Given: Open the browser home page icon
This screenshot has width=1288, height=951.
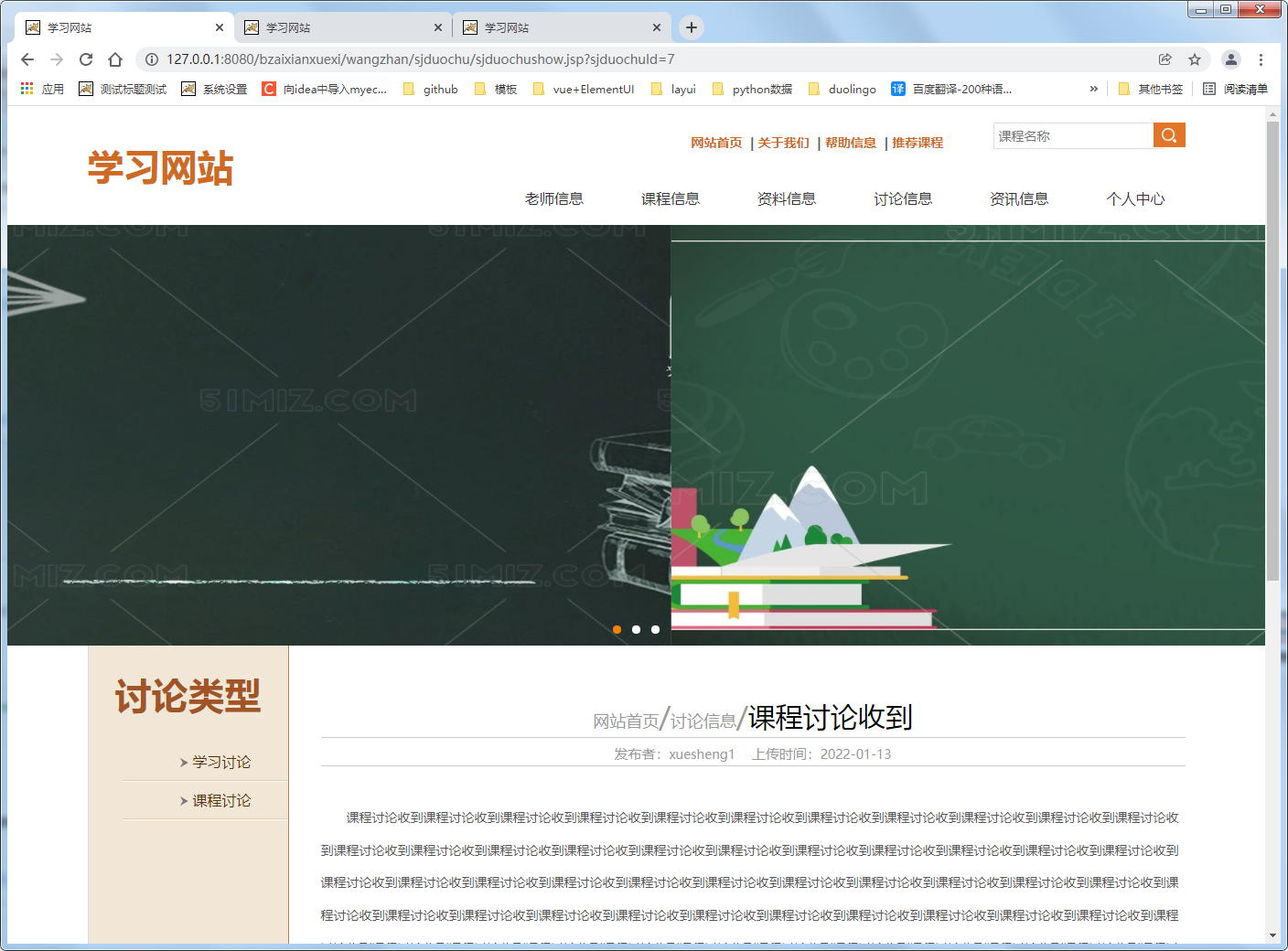Looking at the screenshot, I should click(115, 59).
